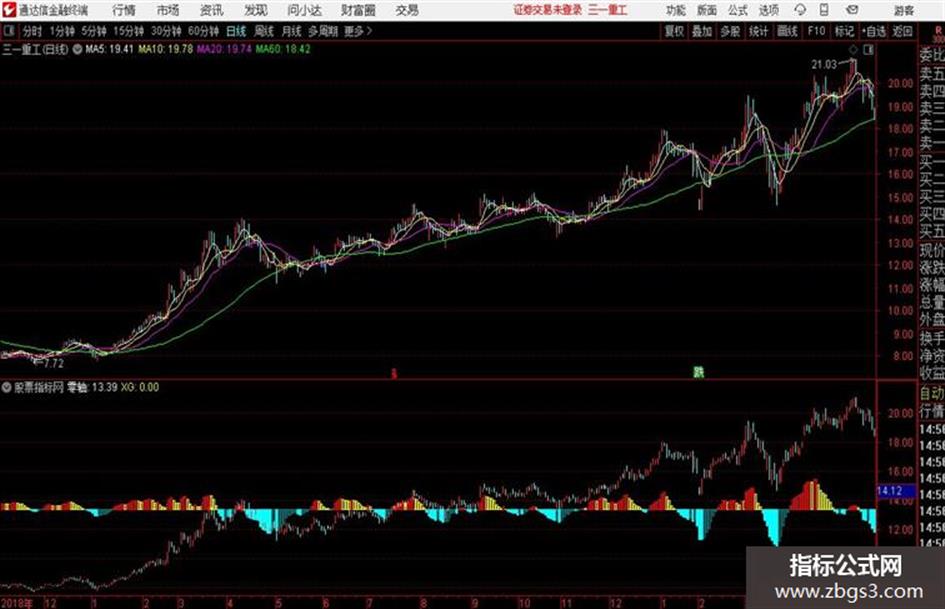Open the 问小达 menu

(x=304, y=10)
